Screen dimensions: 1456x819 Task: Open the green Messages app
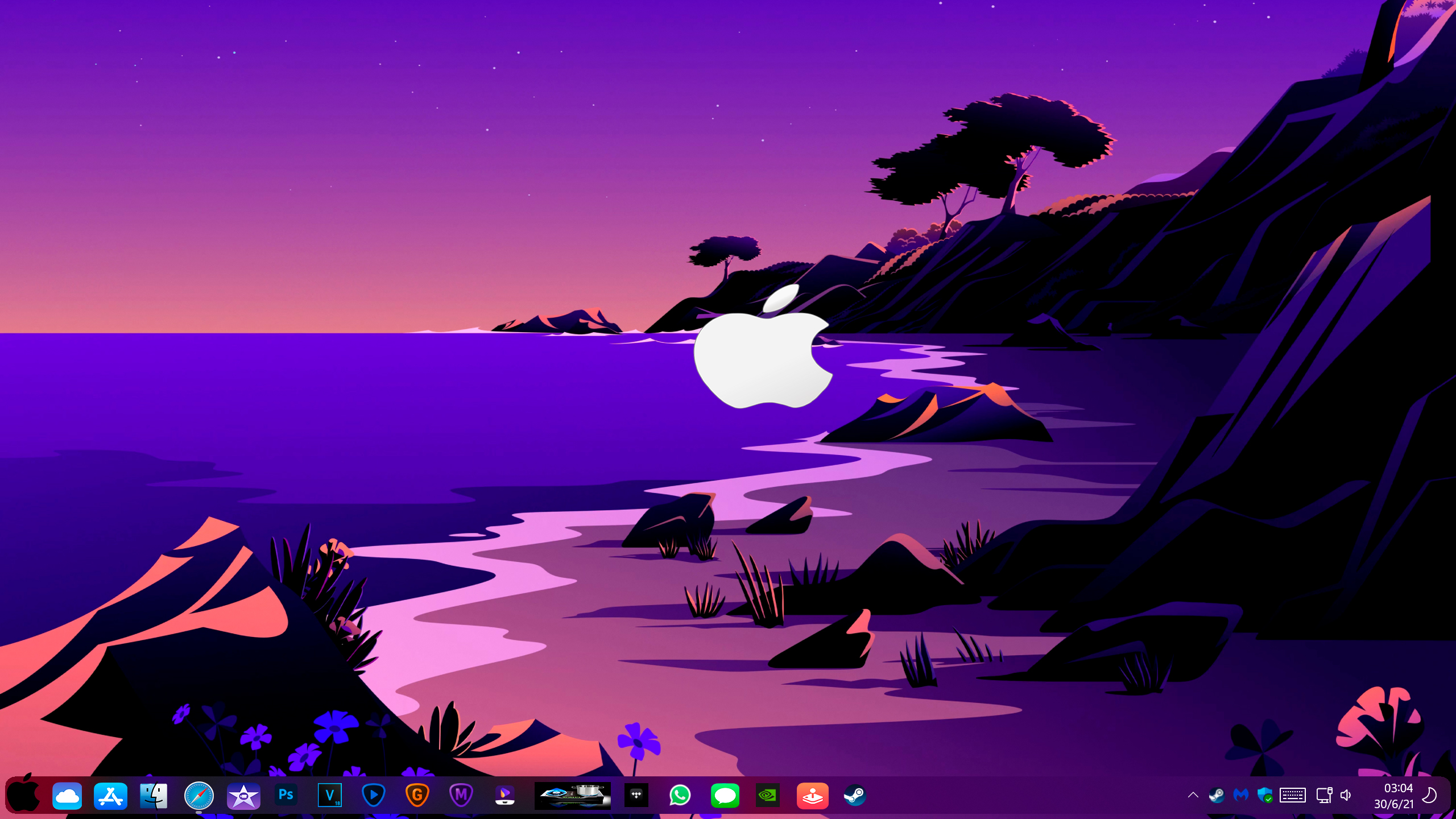click(x=725, y=795)
